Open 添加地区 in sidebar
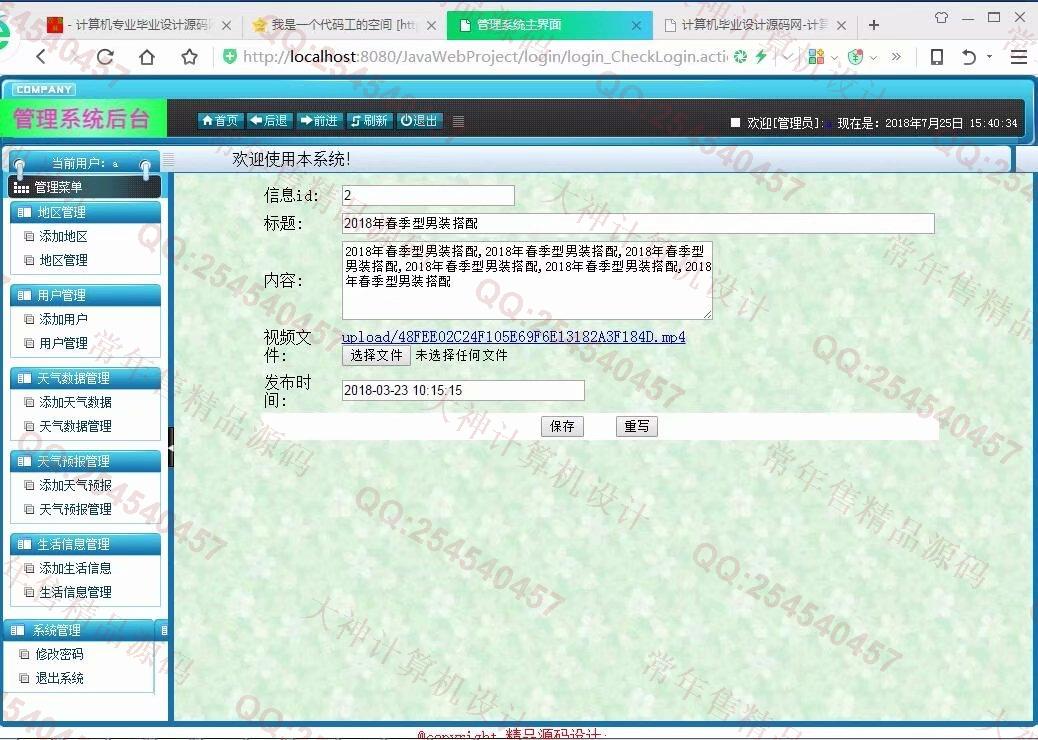The height and width of the screenshot is (740, 1038). (64, 236)
